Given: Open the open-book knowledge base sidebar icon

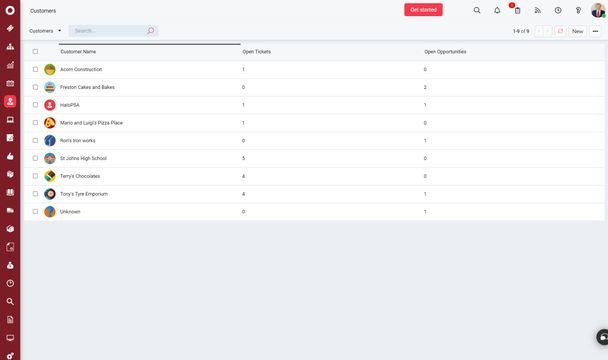Looking at the screenshot, I should 10,192.
